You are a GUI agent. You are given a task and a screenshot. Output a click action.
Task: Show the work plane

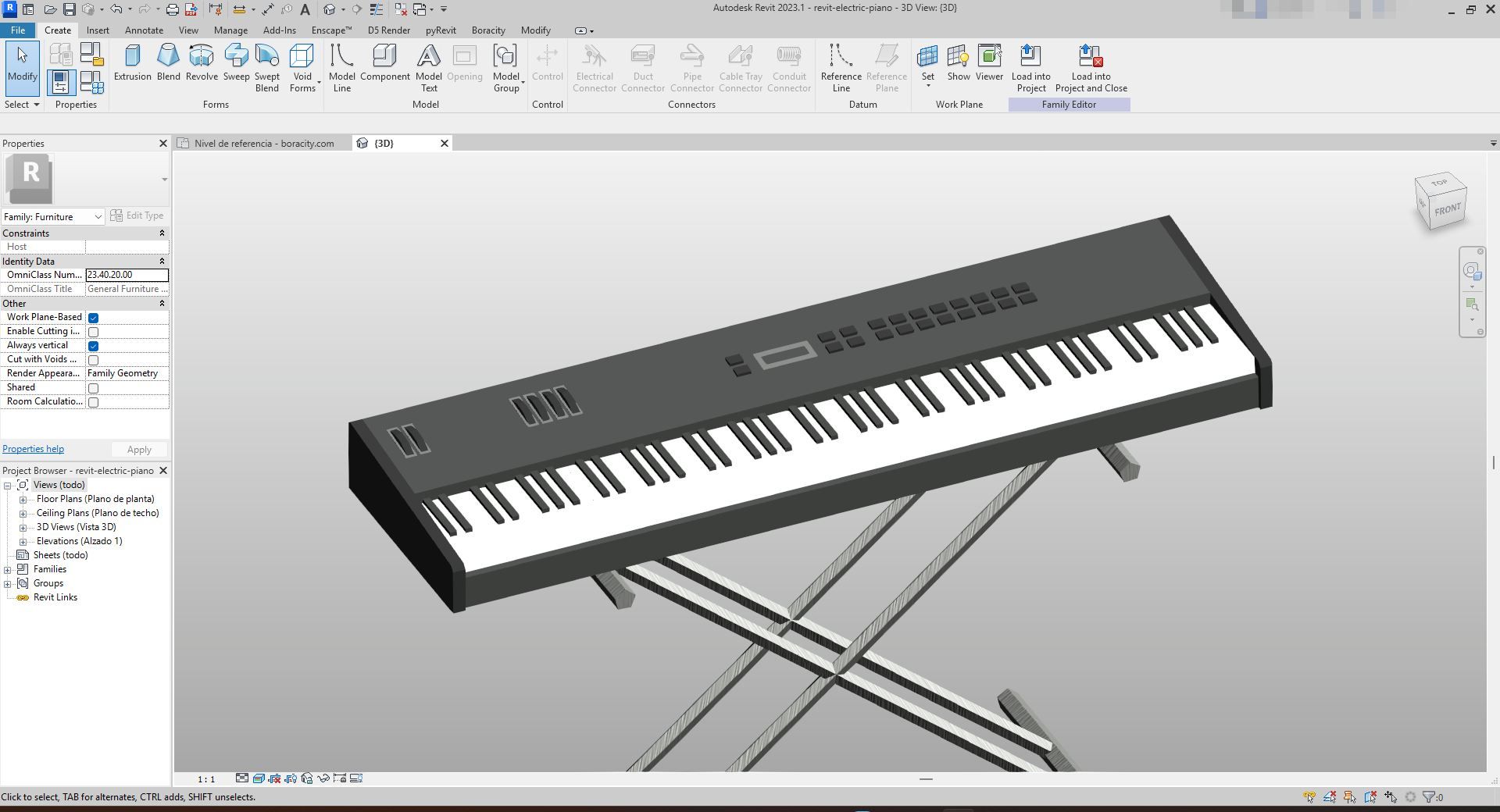point(959,62)
